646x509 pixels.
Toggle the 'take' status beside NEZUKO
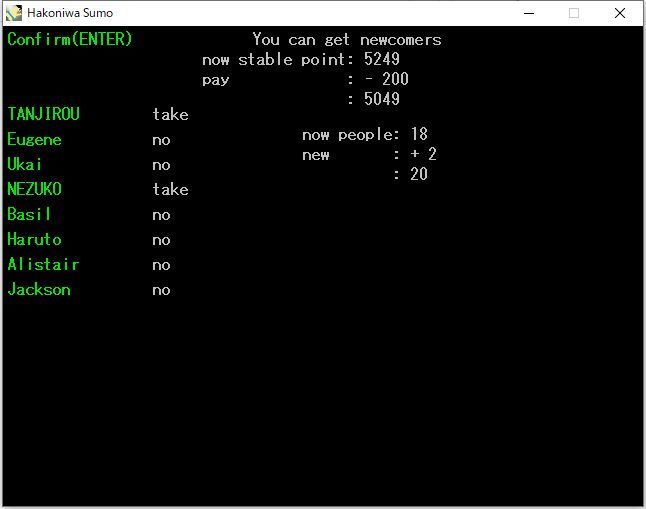pos(170,189)
